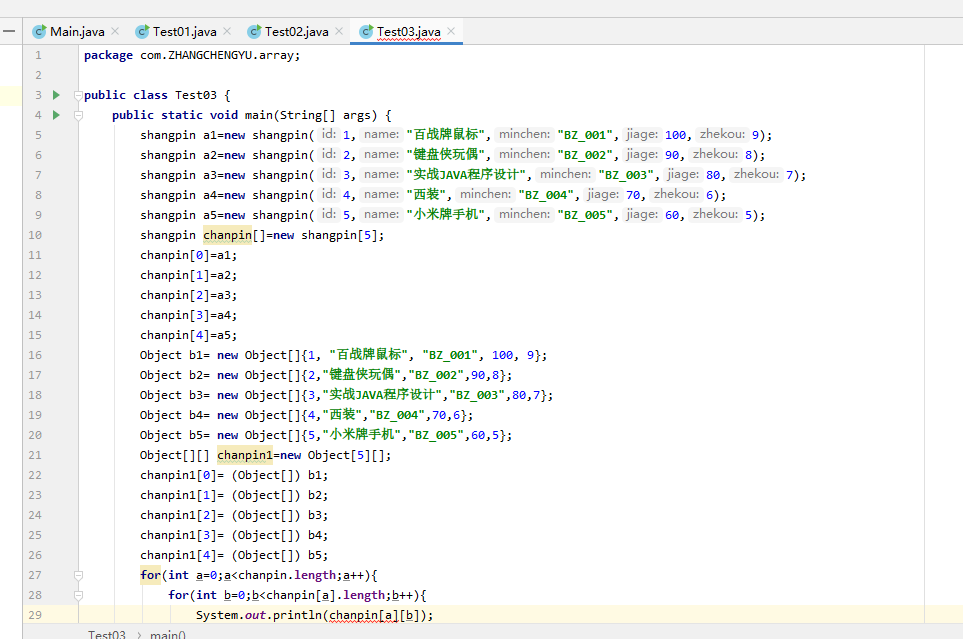Close the Test03.java tab
This screenshot has height=639, width=963.
(451, 31)
